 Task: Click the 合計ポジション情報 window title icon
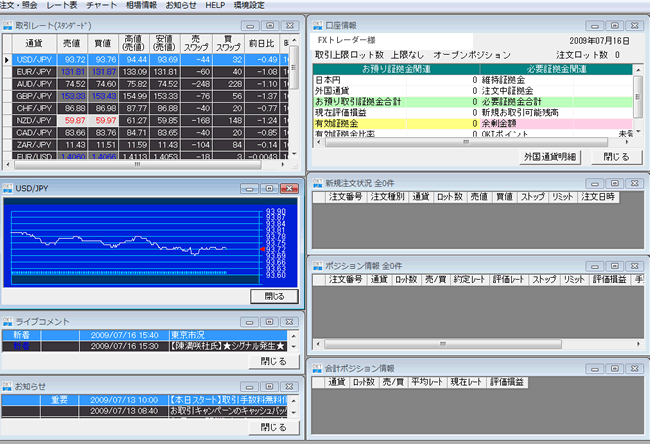tap(318, 368)
